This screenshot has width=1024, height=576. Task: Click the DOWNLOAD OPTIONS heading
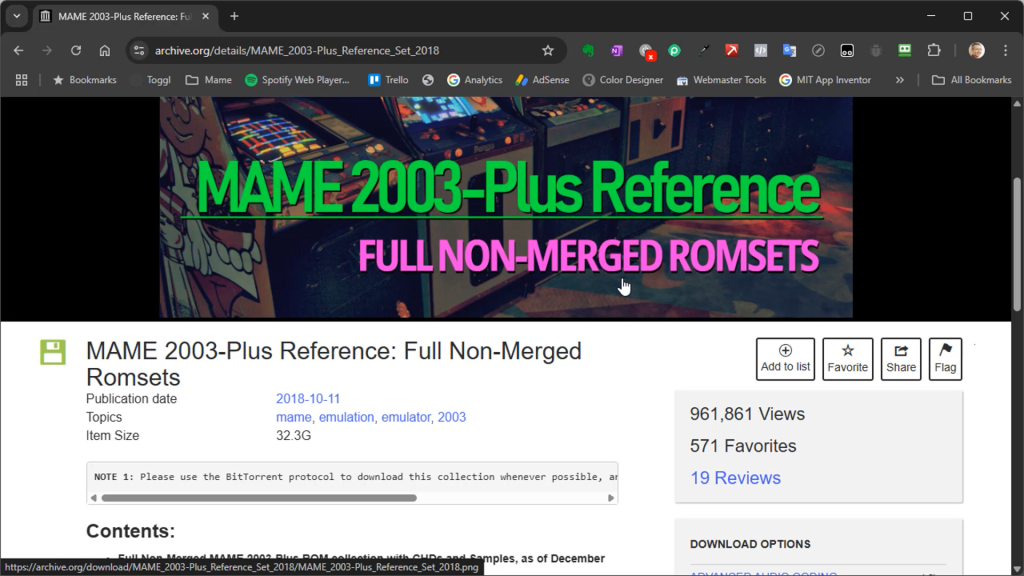[x=750, y=544]
